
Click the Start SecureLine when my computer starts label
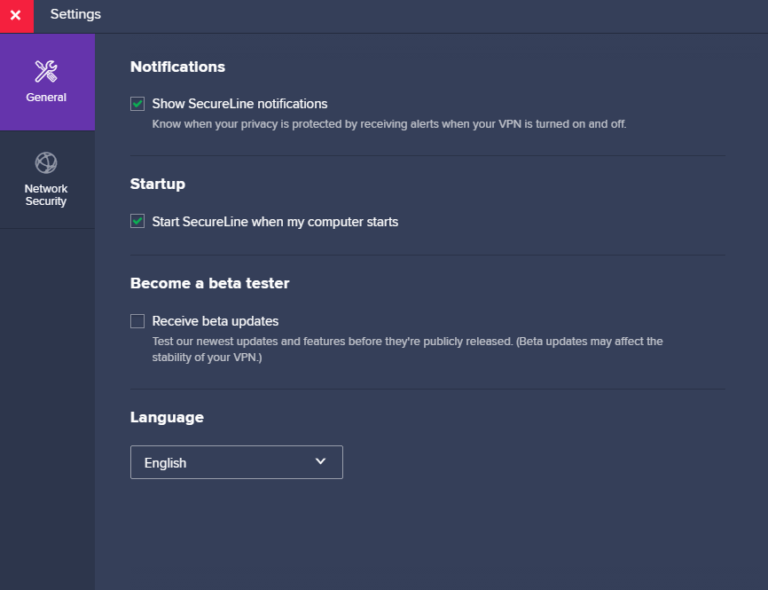[275, 222]
